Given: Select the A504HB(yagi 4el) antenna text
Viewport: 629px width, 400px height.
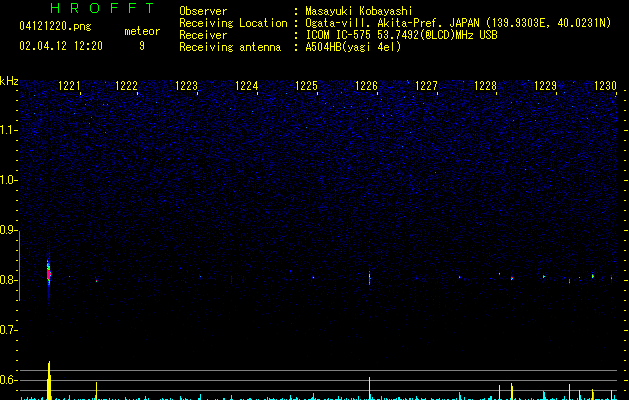Looking at the screenshot, I should [x=353, y=47].
